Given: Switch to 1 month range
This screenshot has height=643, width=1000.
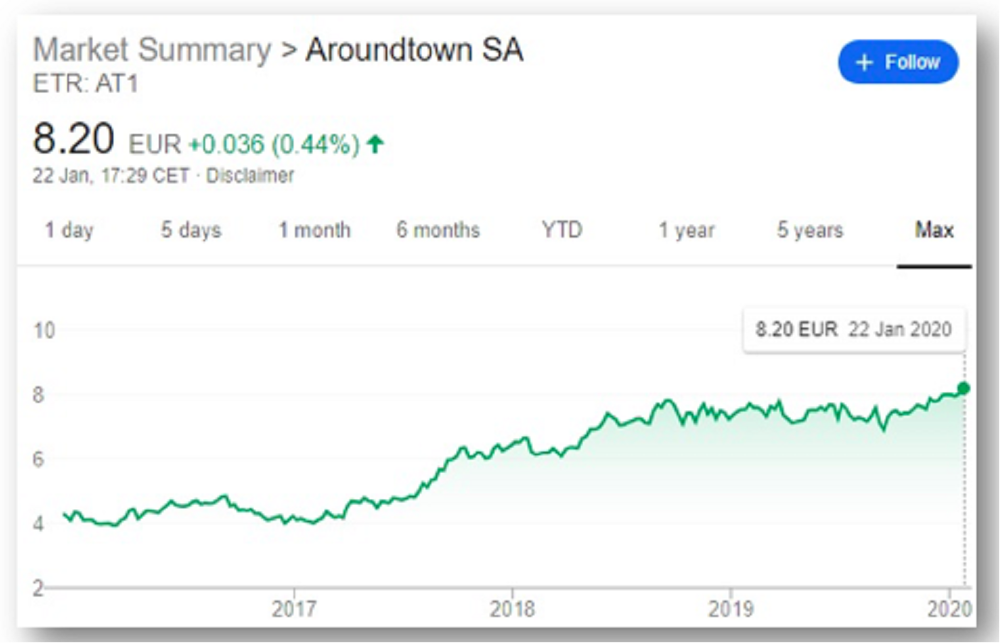Looking at the screenshot, I should 314,230.
